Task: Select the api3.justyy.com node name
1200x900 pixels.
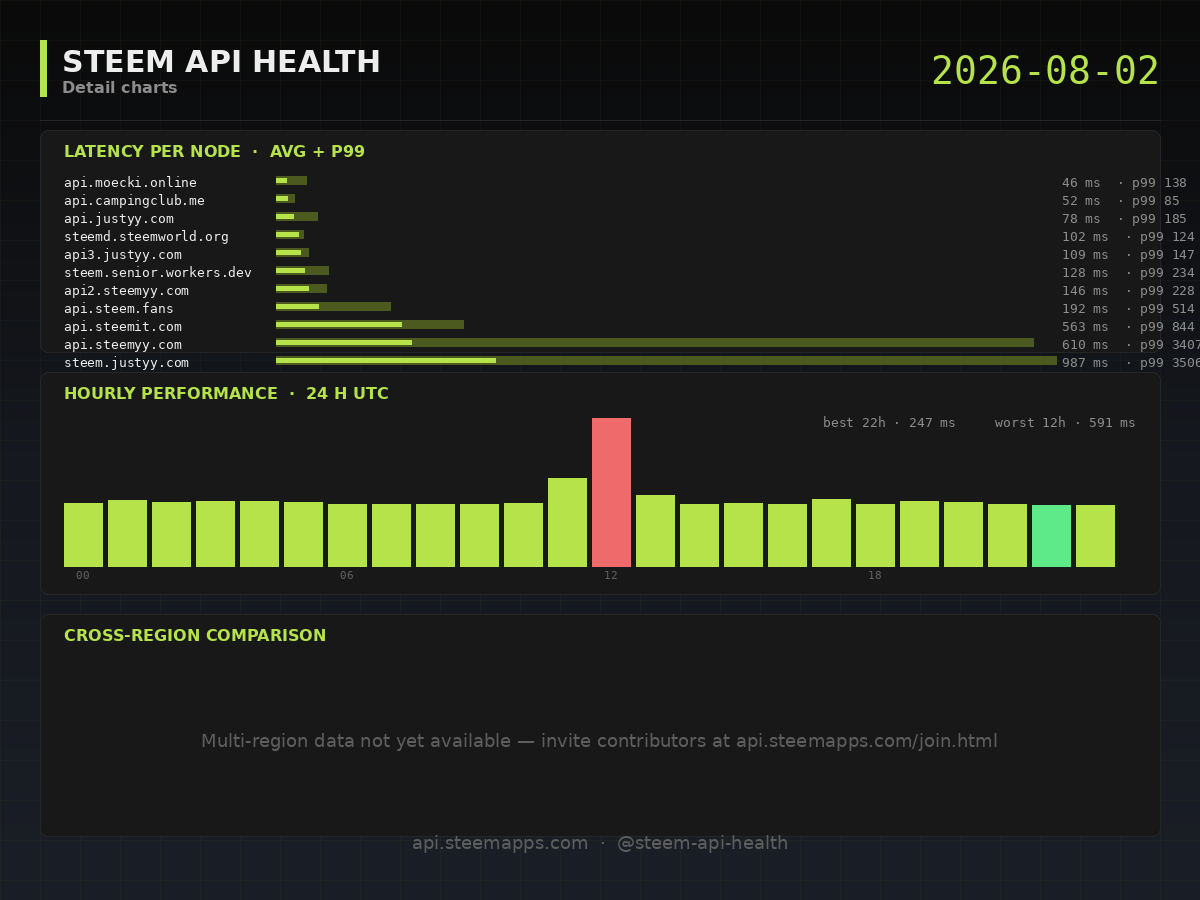Action: pos(123,255)
